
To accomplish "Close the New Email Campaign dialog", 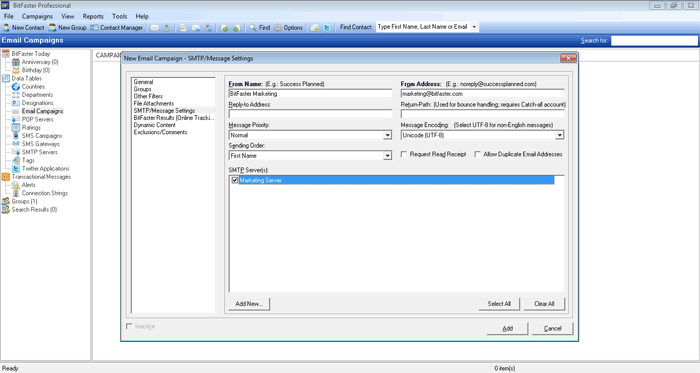I will coord(568,58).
